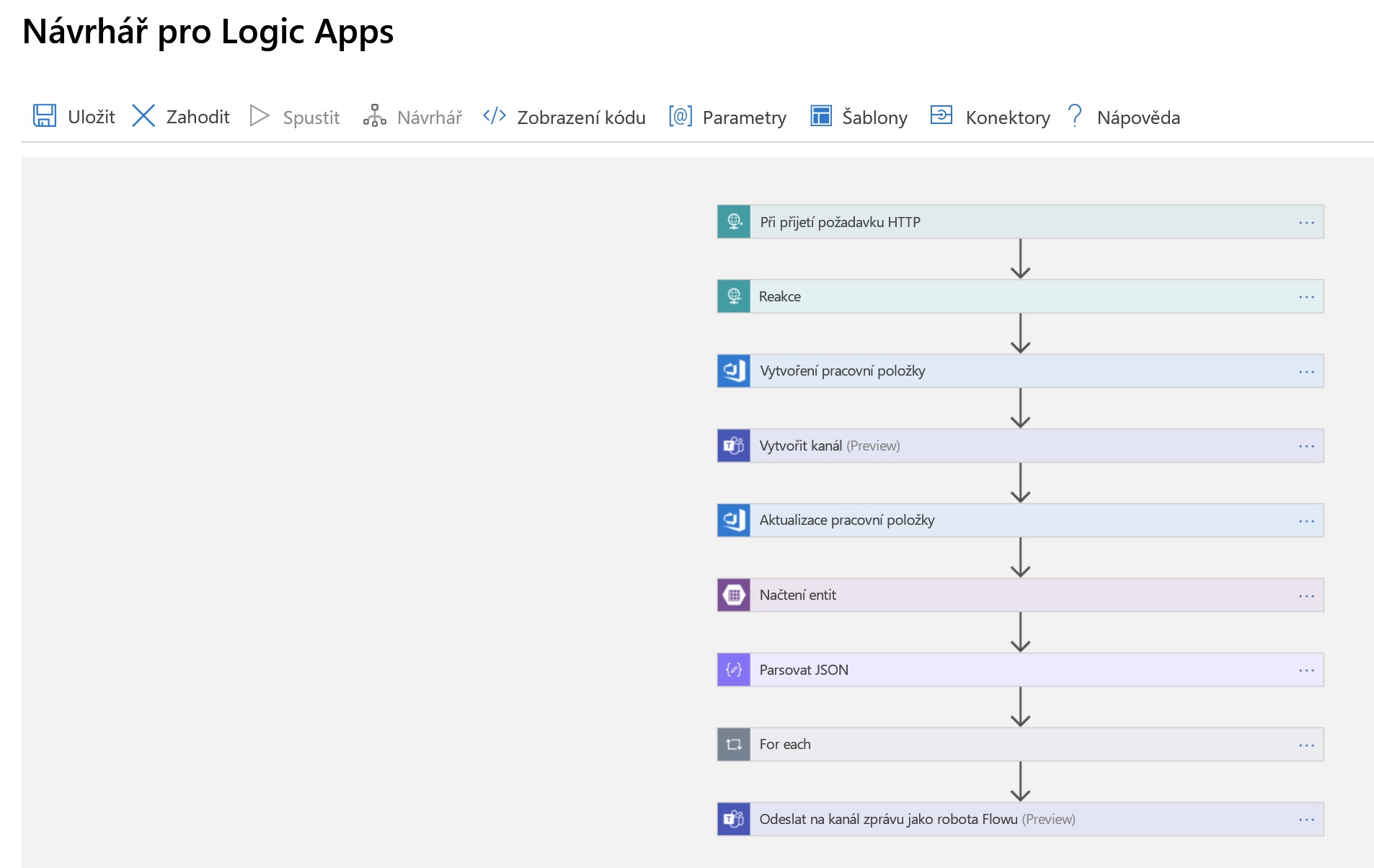Click Azure DevOps icon on Vytvoření pracovní položky
The image size is (1374, 868).
734,371
